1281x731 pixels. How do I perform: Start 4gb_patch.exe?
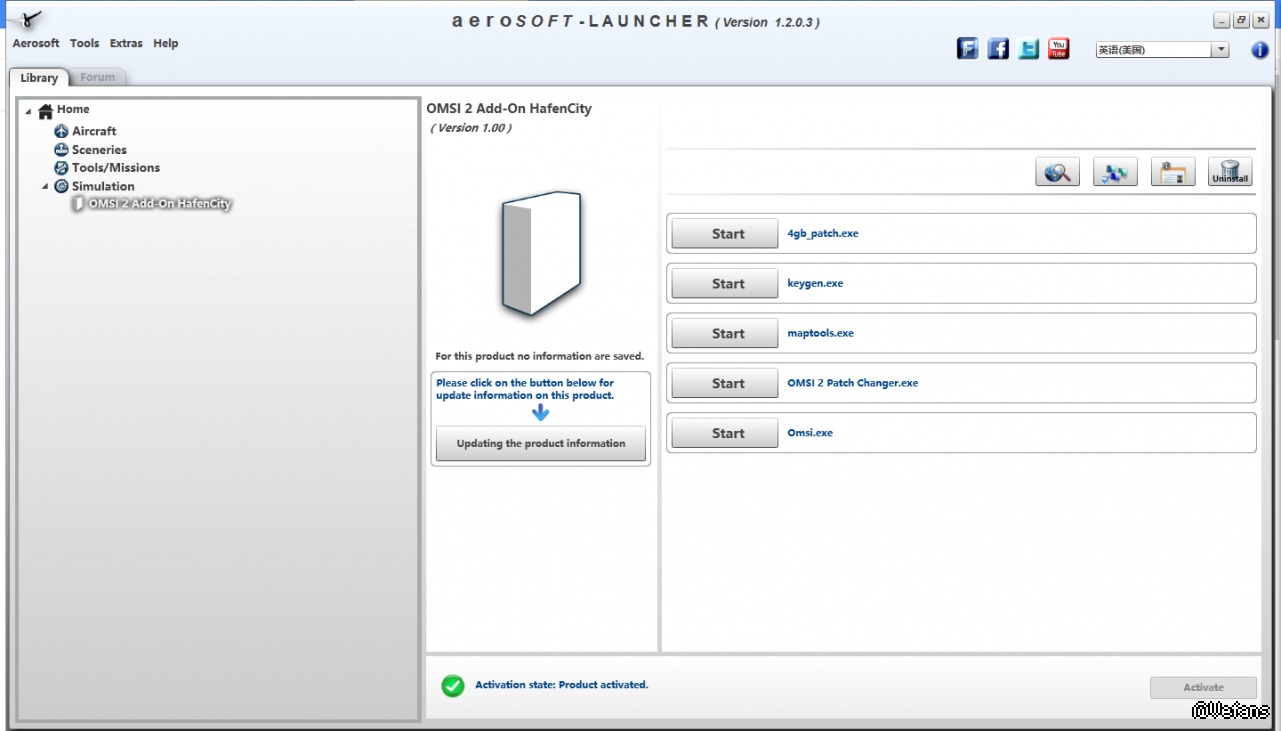click(x=725, y=234)
